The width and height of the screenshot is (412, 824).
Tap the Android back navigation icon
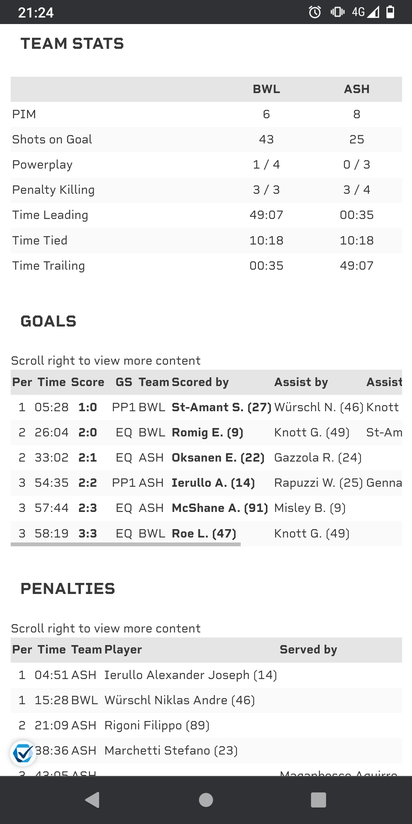coord(92,800)
